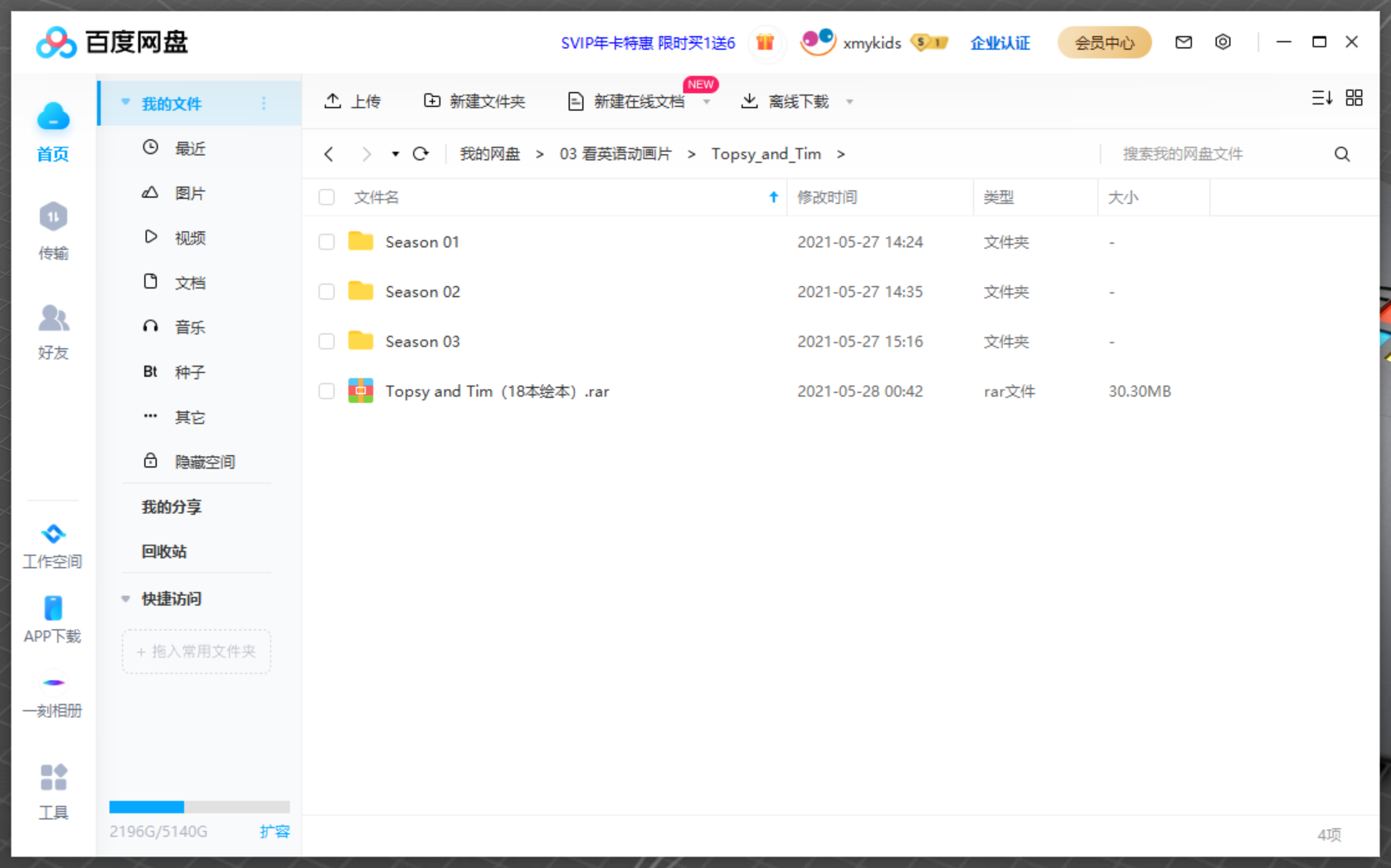Check the Season 03 row checkbox
This screenshot has width=1391, height=868.
click(x=327, y=342)
